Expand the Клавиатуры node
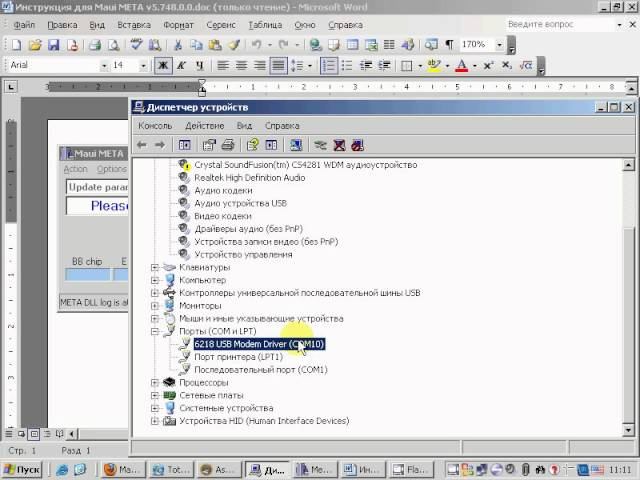This screenshot has height=480, width=640. [x=154, y=267]
